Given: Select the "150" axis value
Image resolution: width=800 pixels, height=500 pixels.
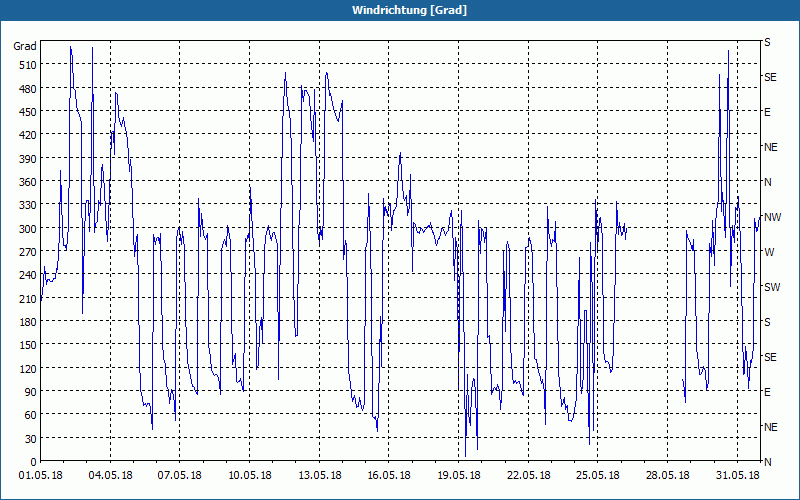Looking at the screenshot, I should pos(28,345).
